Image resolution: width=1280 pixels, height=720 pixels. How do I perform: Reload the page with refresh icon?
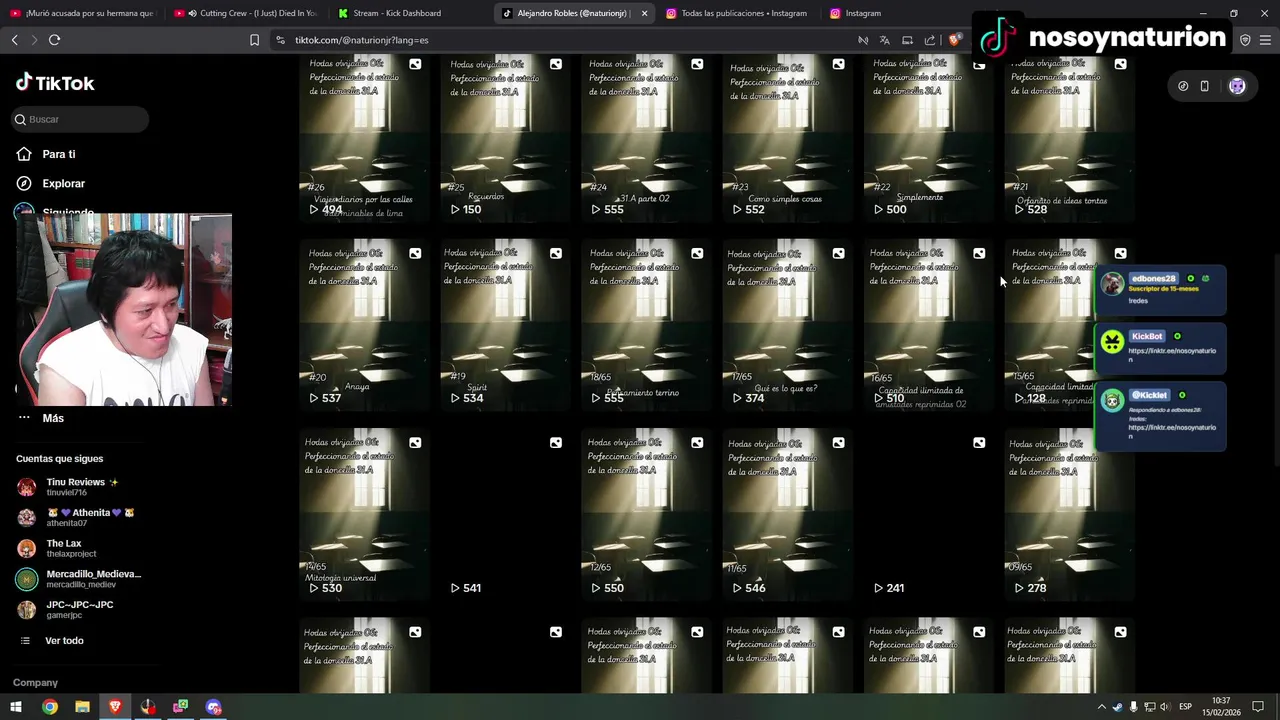click(54, 40)
